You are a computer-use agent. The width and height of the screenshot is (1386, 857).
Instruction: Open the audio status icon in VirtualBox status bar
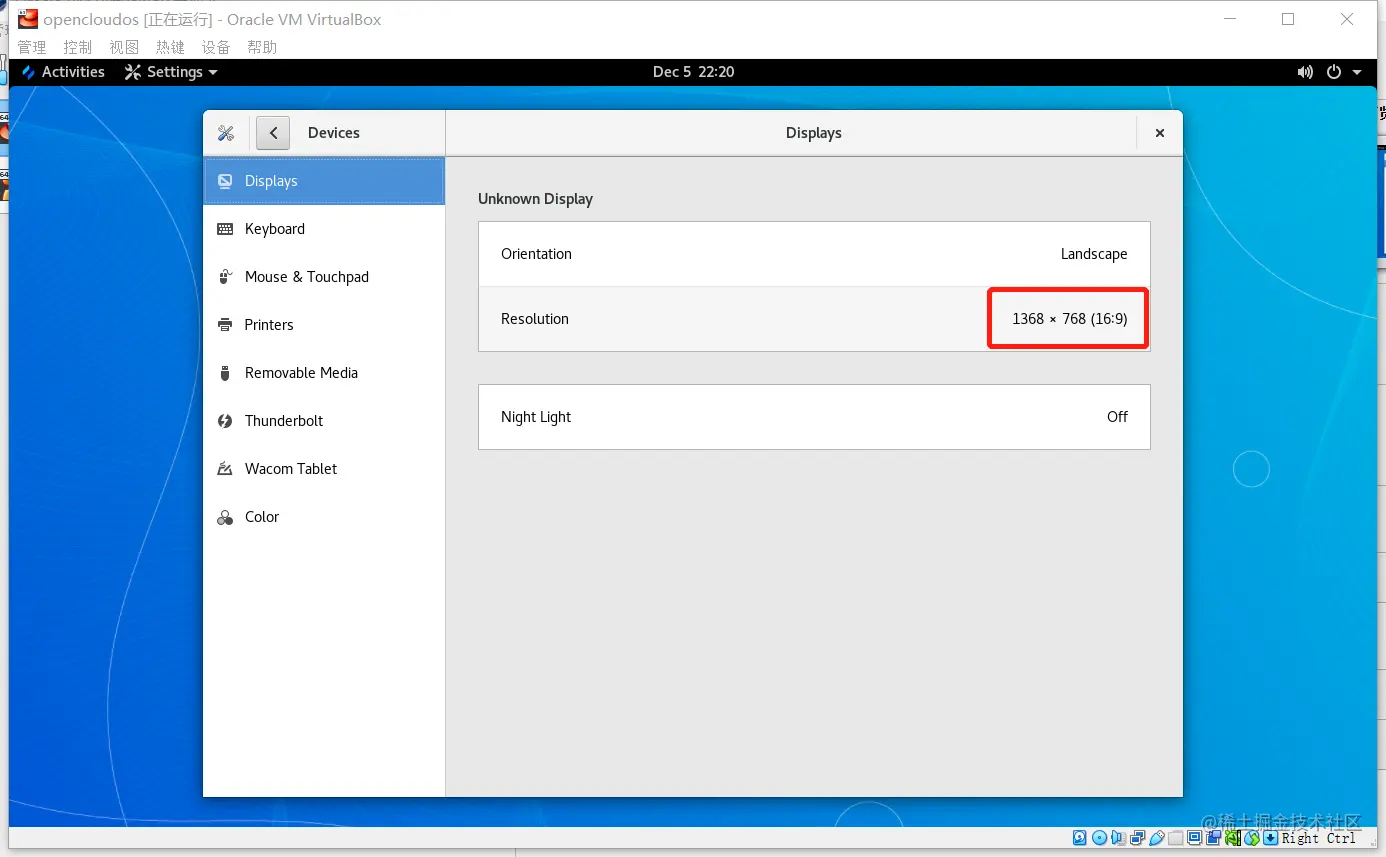click(1118, 838)
